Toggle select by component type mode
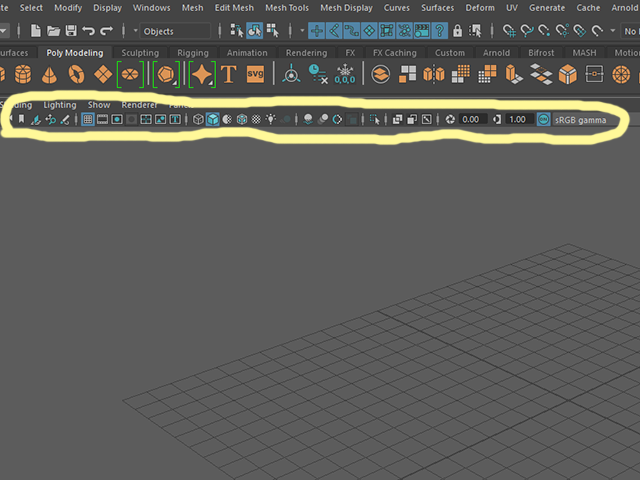 tap(273, 31)
